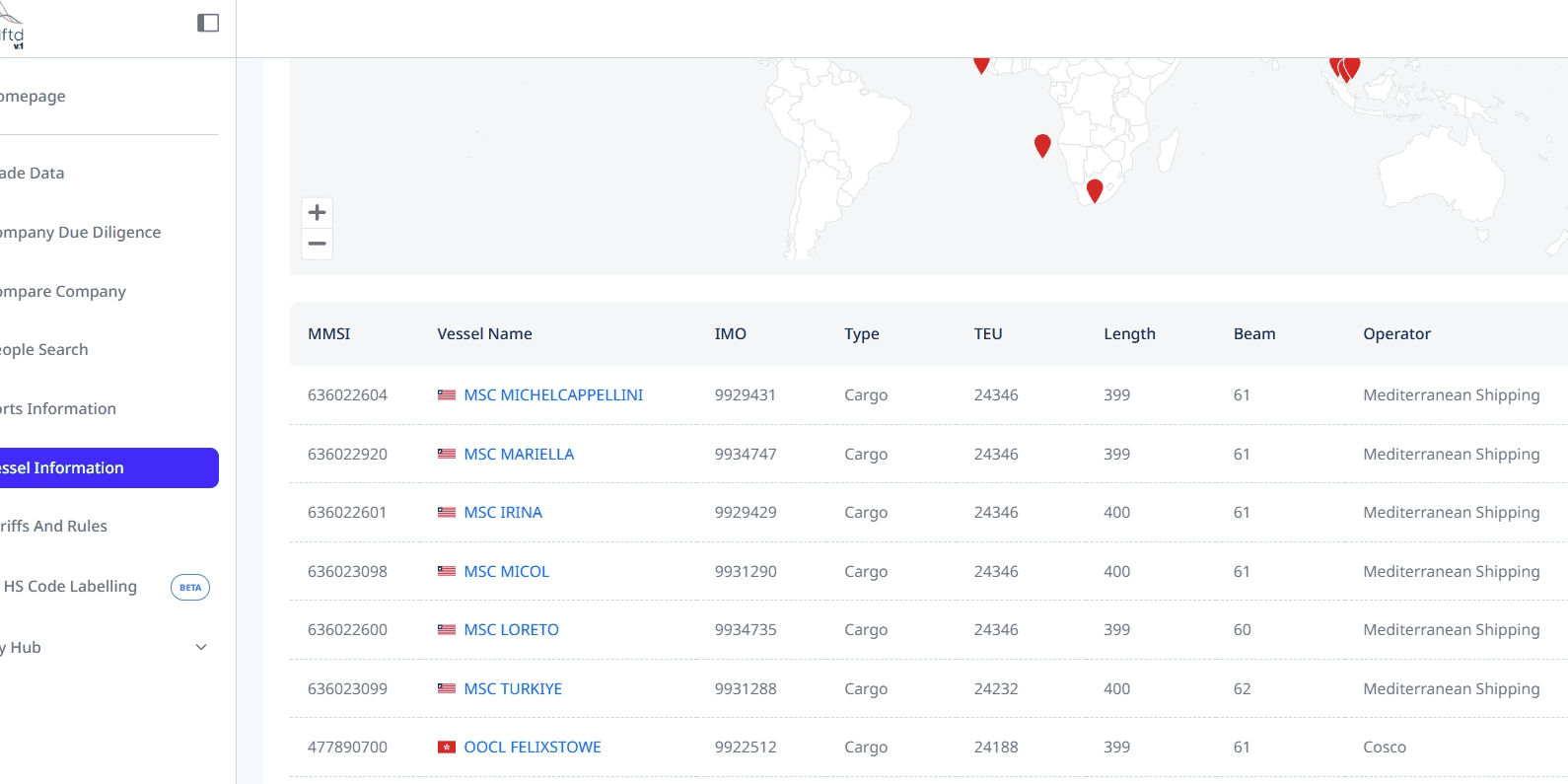The height and width of the screenshot is (784, 1568).
Task: Click IMO number 9931290
Action: [x=746, y=571]
